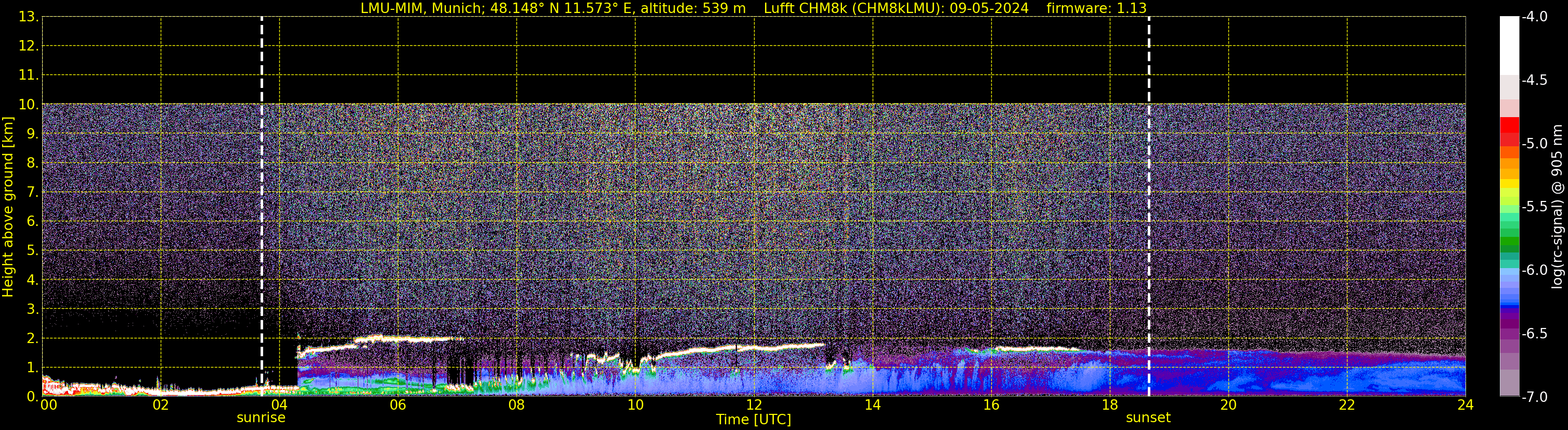Click the time axis tick "06"
Image resolution: width=1568 pixels, height=430 pixels.
[x=398, y=405]
